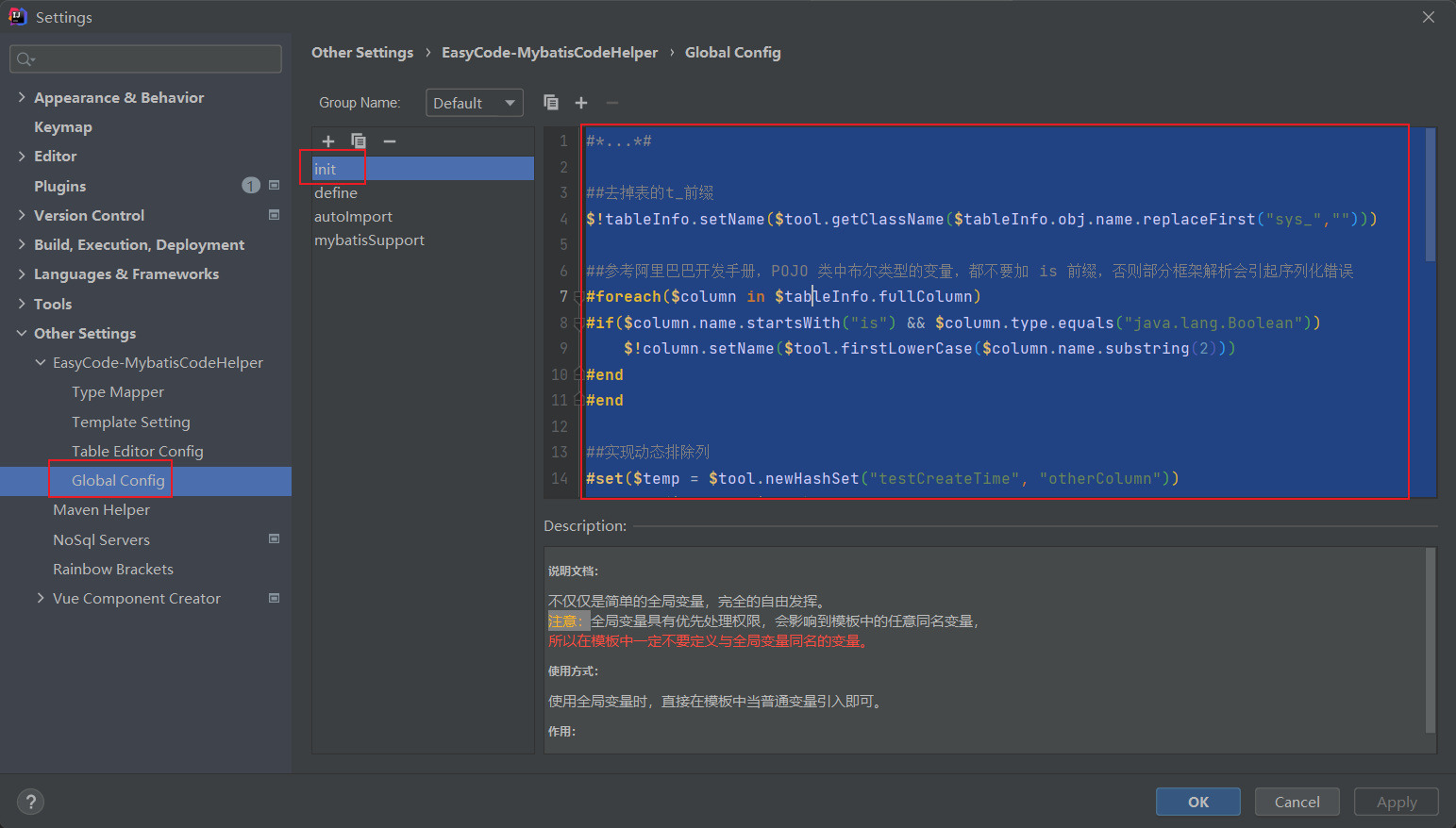Expand Languages & Frameworks section
Image resolution: width=1456 pixels, height=828 pixels.
click(22, 273)
